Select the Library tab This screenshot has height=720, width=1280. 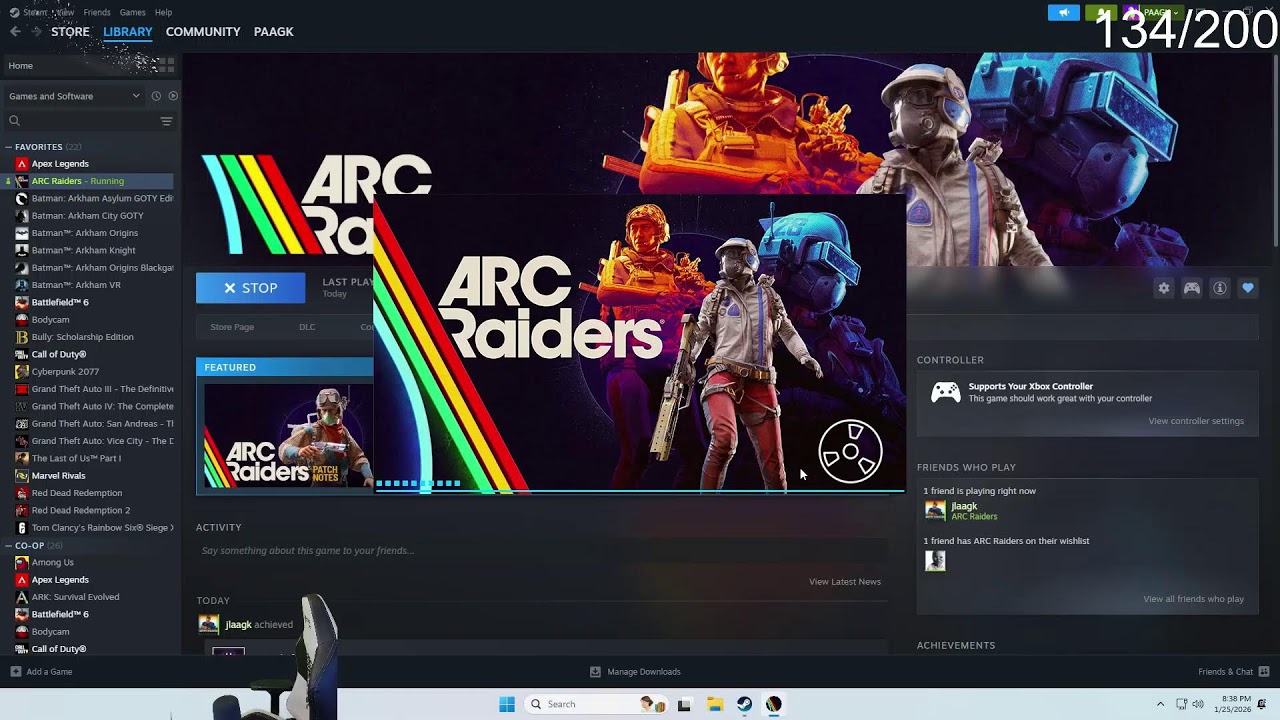tap(128, 32)
